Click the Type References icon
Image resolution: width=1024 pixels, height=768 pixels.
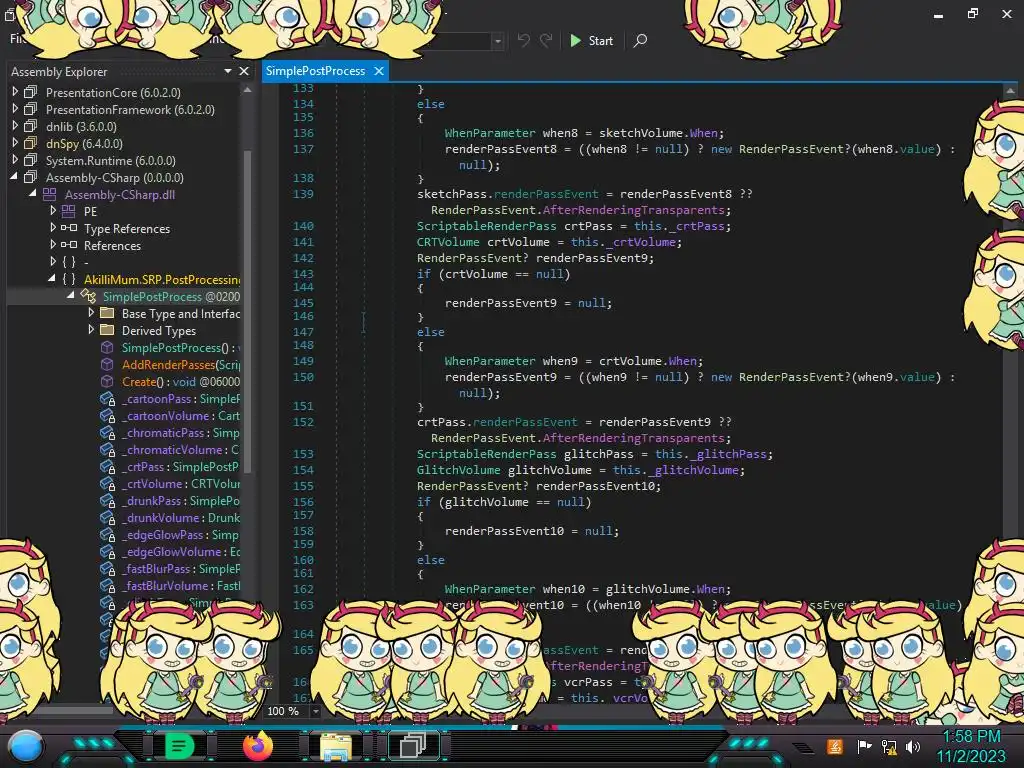[69, 228]
